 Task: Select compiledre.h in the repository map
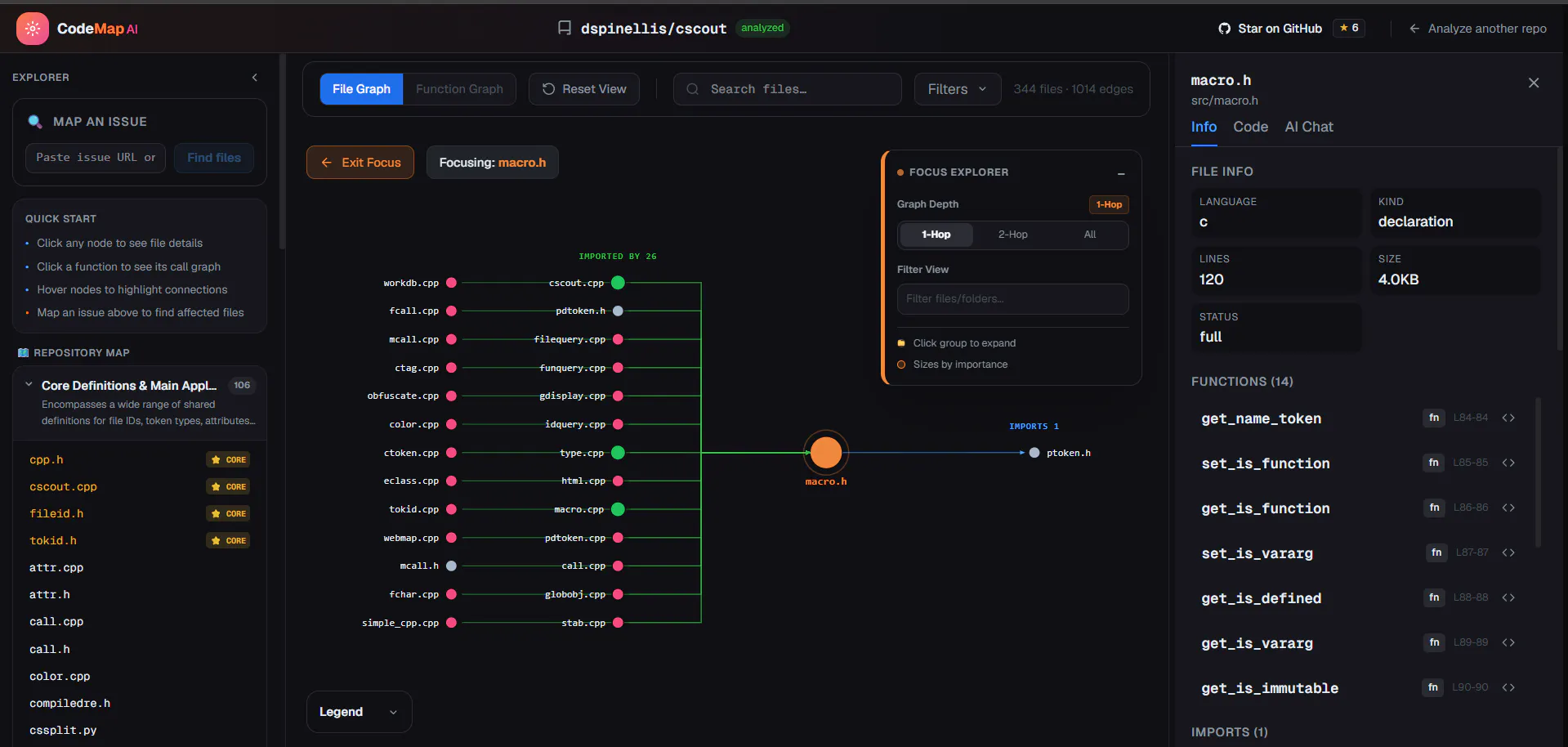[69, 704]
